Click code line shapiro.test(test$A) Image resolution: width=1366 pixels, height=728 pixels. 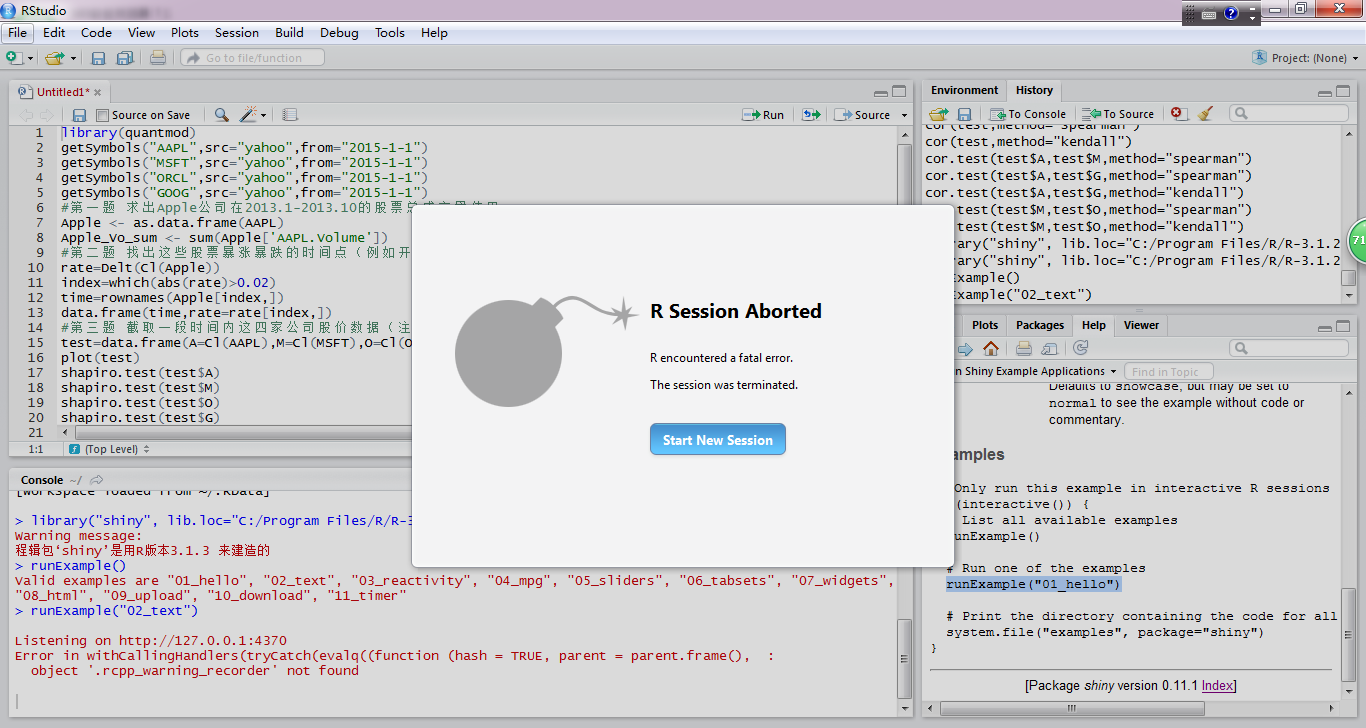(x=140, y=372)
